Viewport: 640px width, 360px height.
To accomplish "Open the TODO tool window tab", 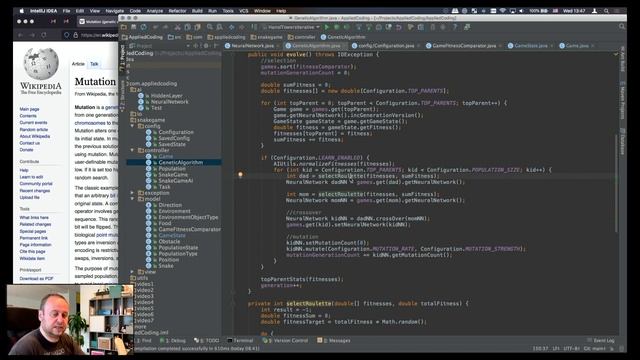I will click(207, 340).
